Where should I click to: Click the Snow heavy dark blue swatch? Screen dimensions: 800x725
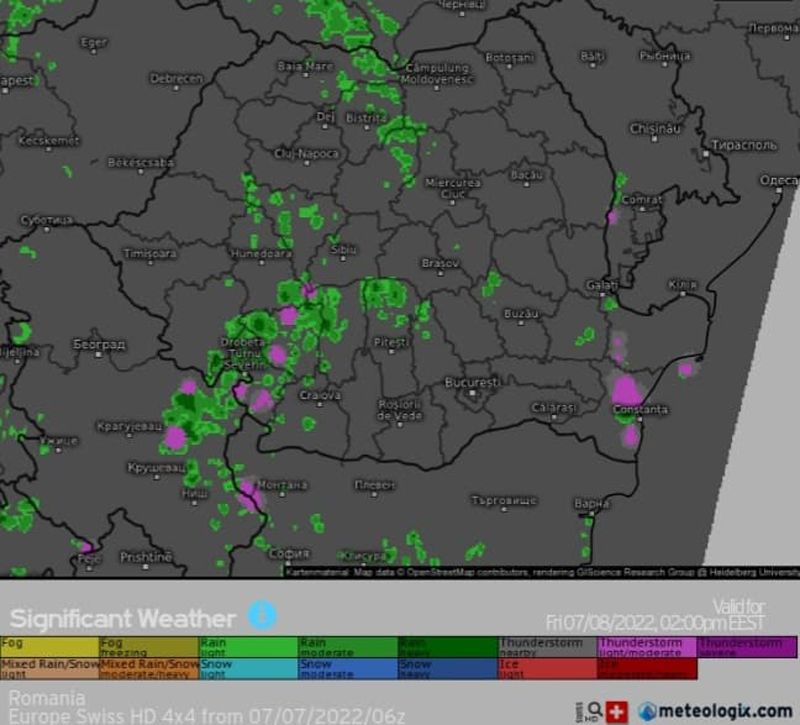coord(447,667)
